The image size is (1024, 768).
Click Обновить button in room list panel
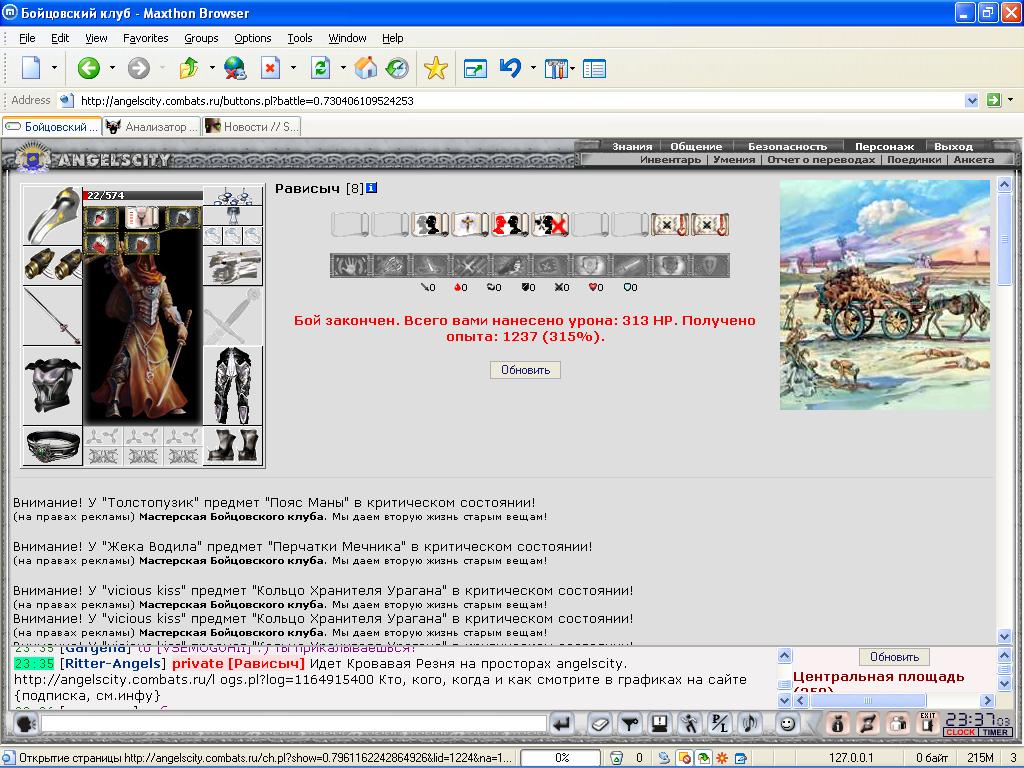click(x=894, y=657)
